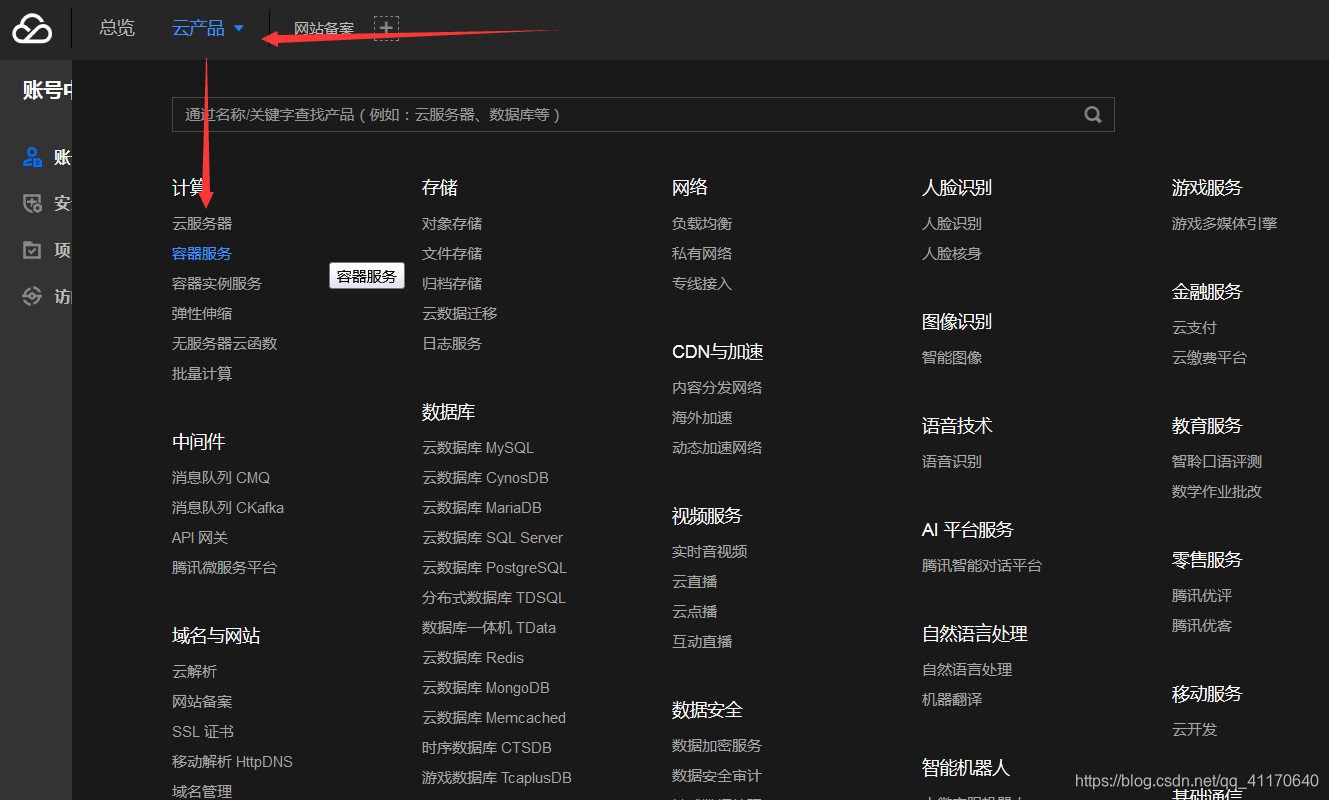1329x800 pixels.
Task: Open 腾讯微服务平台
Action: tap(224, 568)
